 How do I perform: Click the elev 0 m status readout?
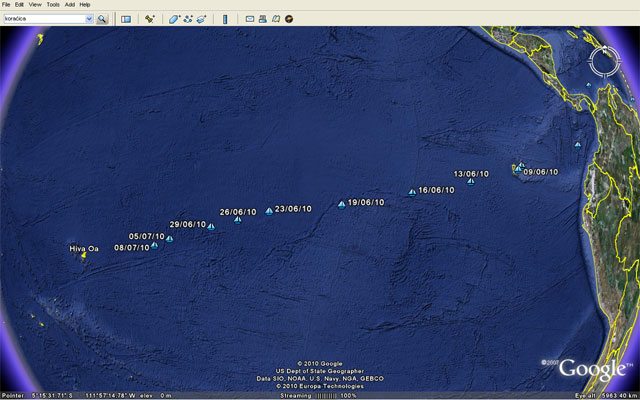(156, 396)
